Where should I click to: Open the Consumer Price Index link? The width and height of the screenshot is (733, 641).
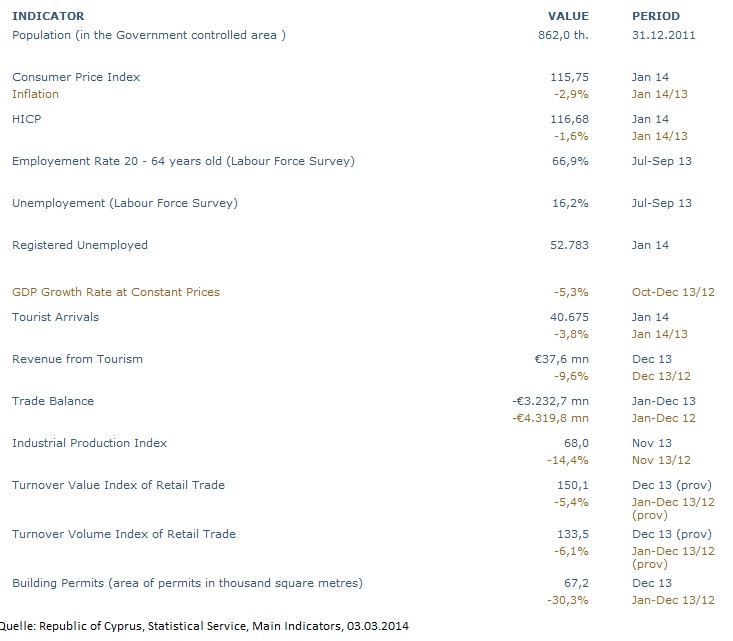tap(76, 77)
